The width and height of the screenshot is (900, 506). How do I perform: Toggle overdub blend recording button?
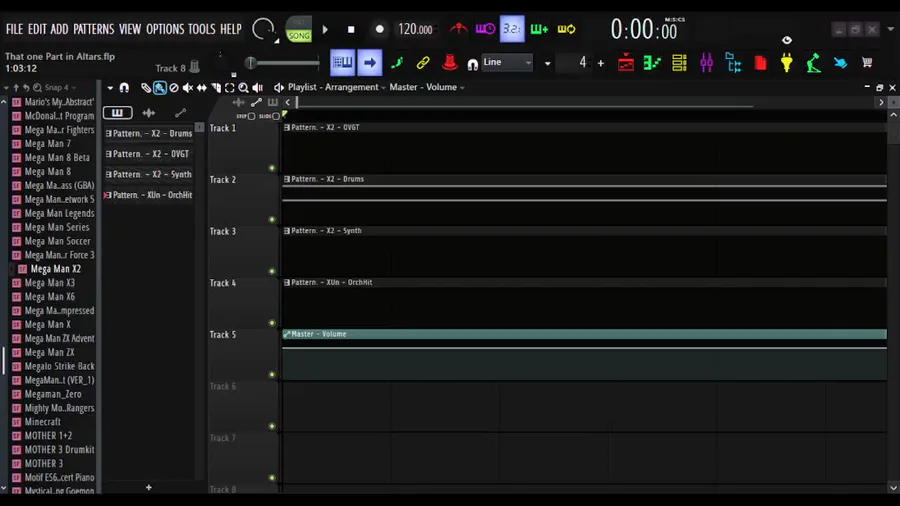tap(539, 29)
